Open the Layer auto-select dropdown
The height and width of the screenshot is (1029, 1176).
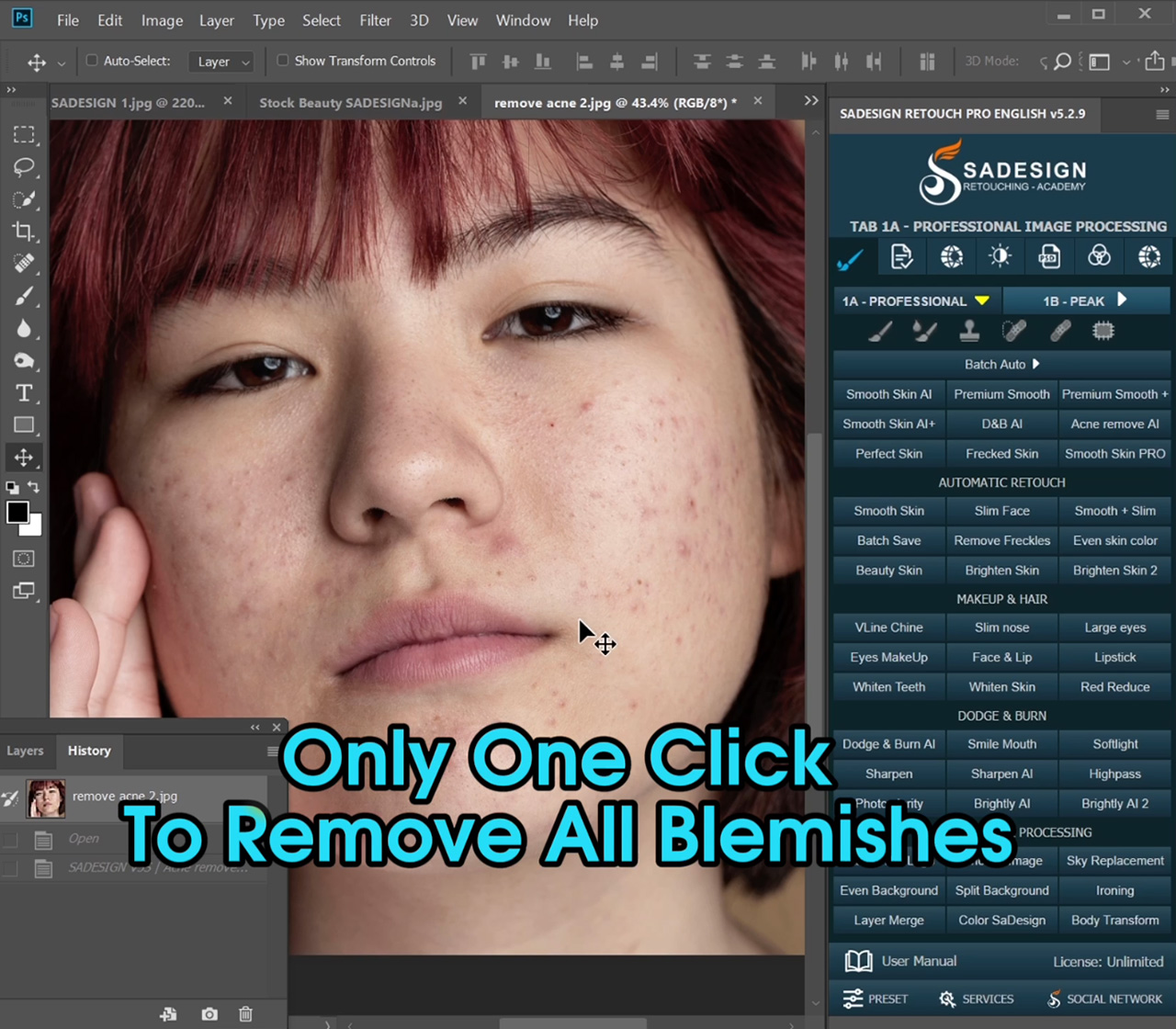(220, 62)
